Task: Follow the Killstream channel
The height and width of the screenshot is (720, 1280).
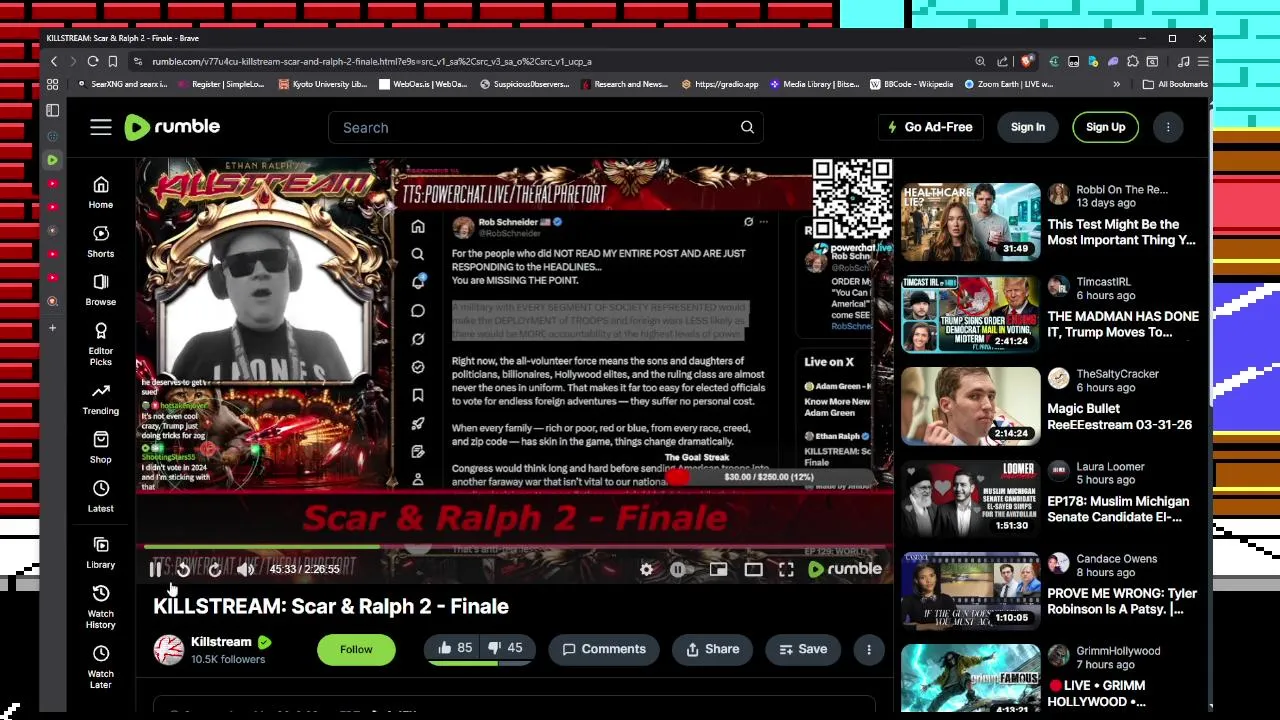Action: [x=355, y=649]
